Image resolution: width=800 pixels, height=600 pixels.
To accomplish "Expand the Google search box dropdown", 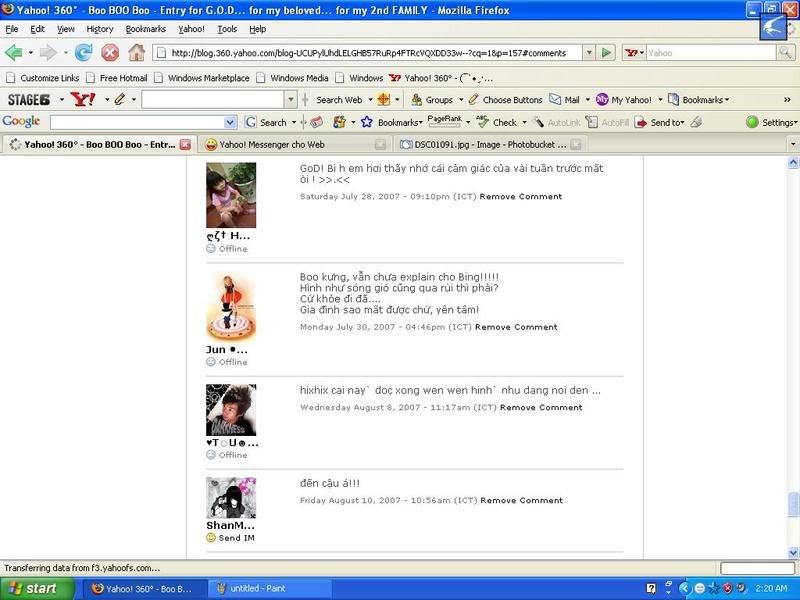I will pyautogui.click(x=230, y=122).
